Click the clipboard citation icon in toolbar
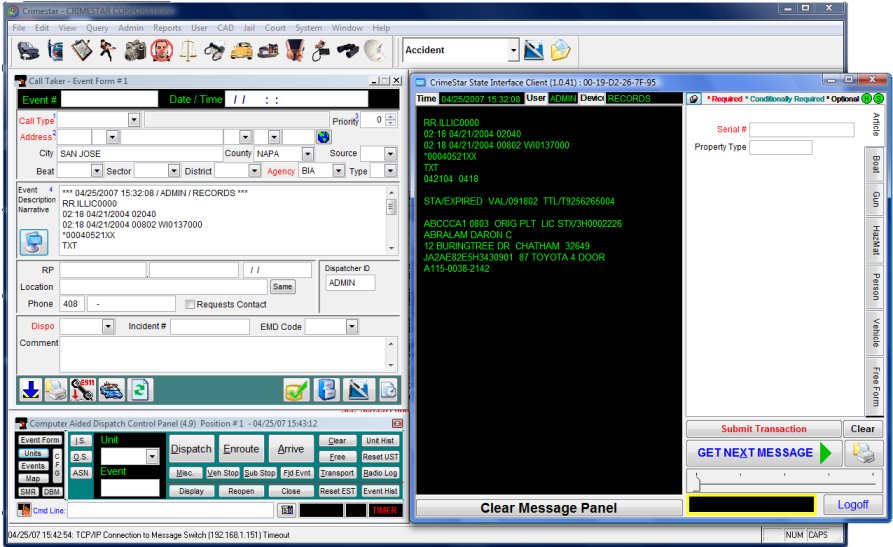Image resolution: width=893 pixels, height=547 pixels. pos(81,50)
